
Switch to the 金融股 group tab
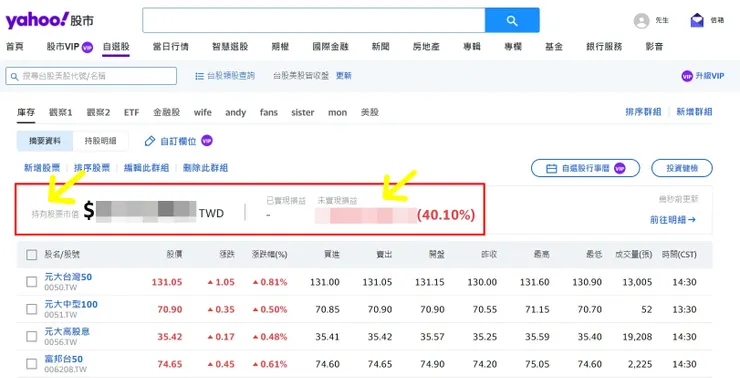click(167, 112)
